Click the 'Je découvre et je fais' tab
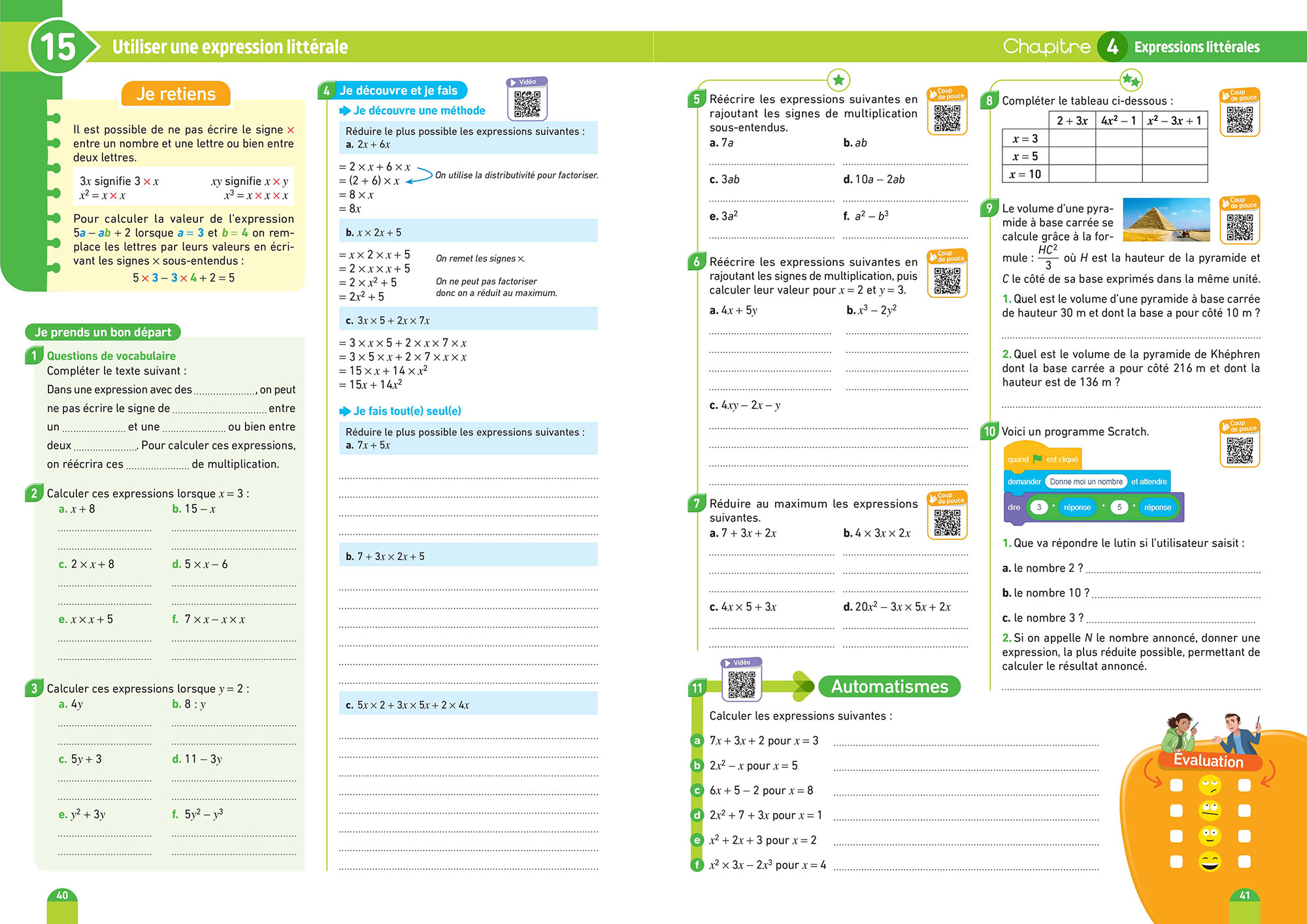The image size is (1307, 924). click(x=399, y=90)
